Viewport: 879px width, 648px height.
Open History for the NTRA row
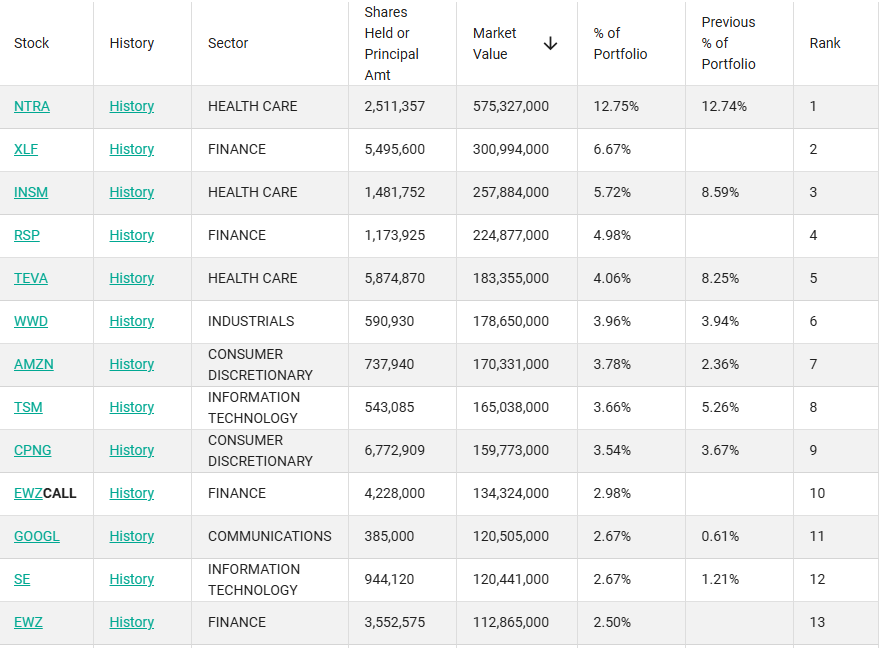click(132, 106)
